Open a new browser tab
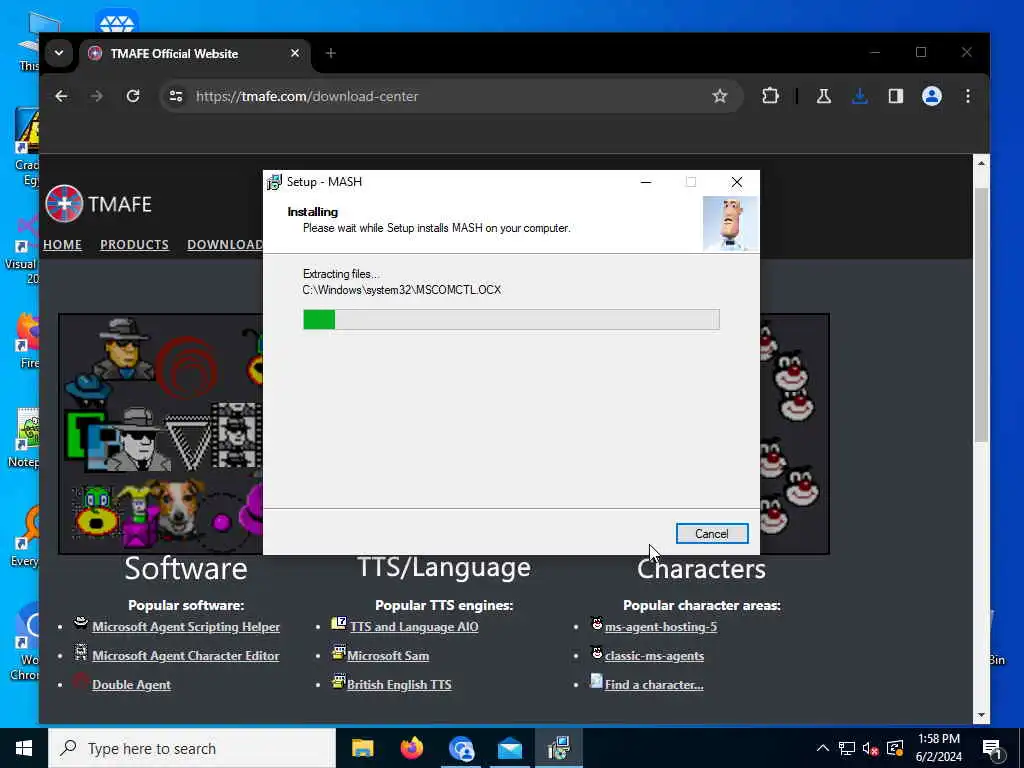1024x768 pixels. 331,54
